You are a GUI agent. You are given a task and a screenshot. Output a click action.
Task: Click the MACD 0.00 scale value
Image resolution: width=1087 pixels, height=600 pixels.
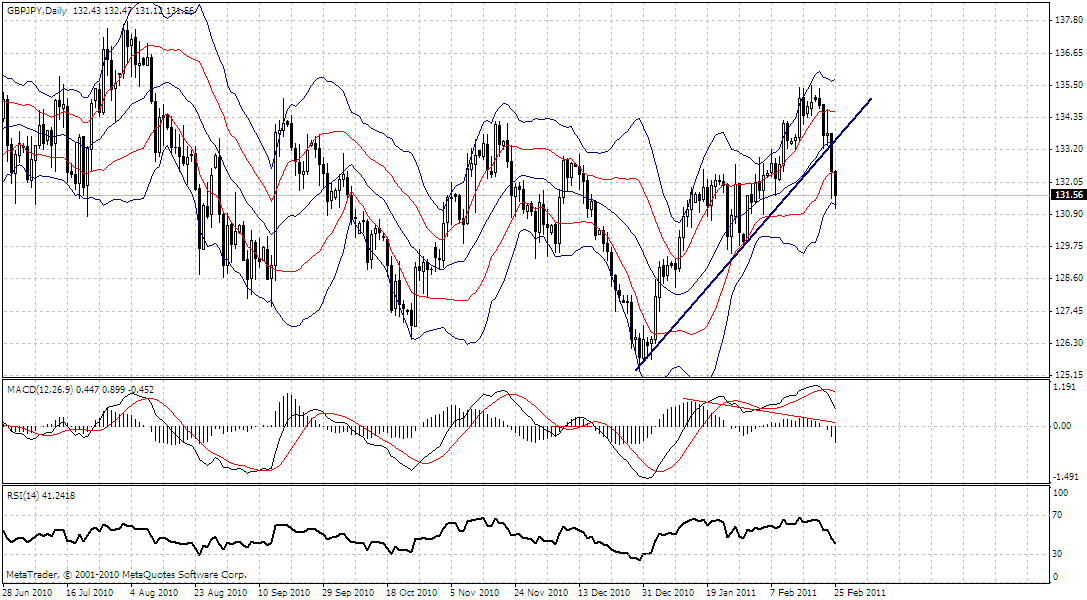point(1063,425)
